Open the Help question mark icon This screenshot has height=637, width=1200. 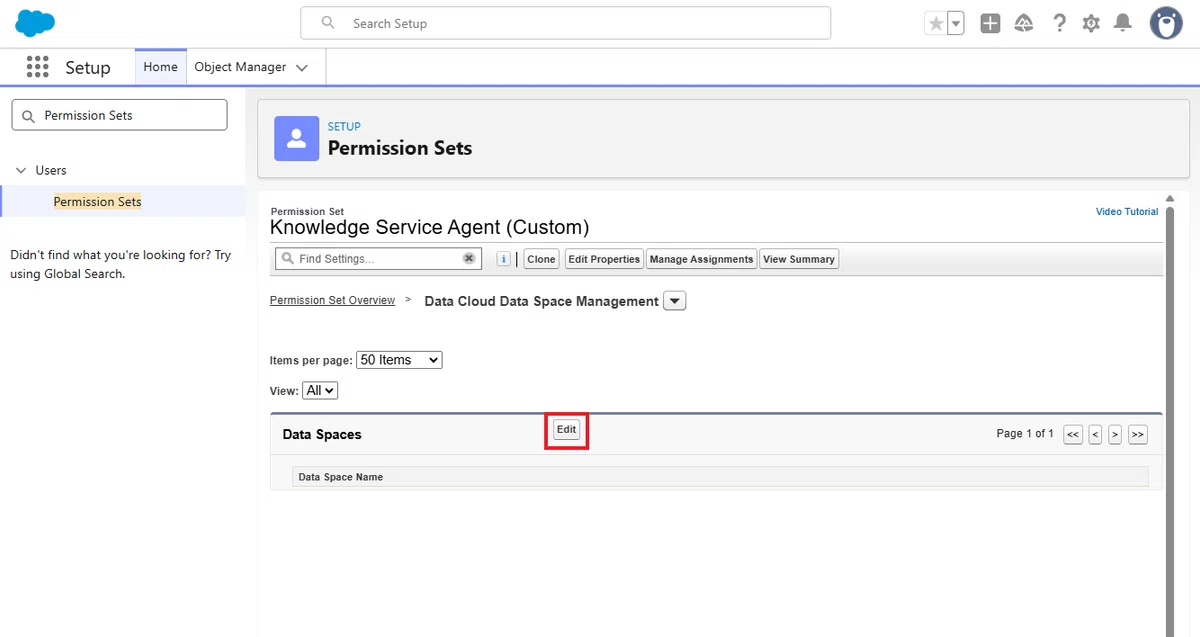pos(1059,24)
